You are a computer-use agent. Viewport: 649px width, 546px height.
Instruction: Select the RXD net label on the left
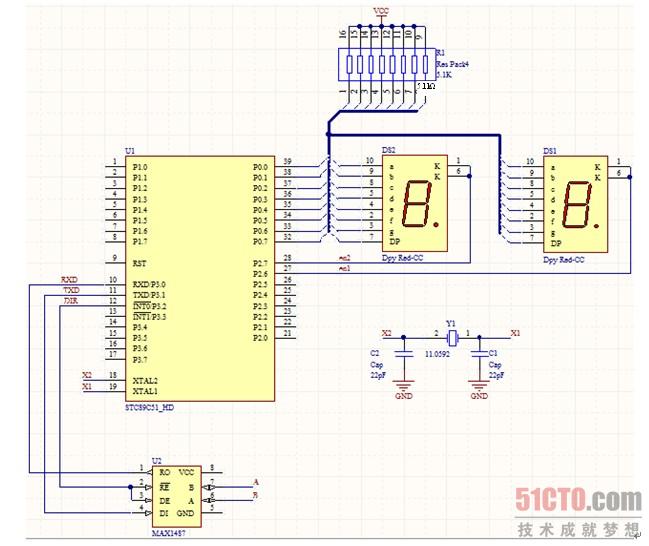pos(70,280)
